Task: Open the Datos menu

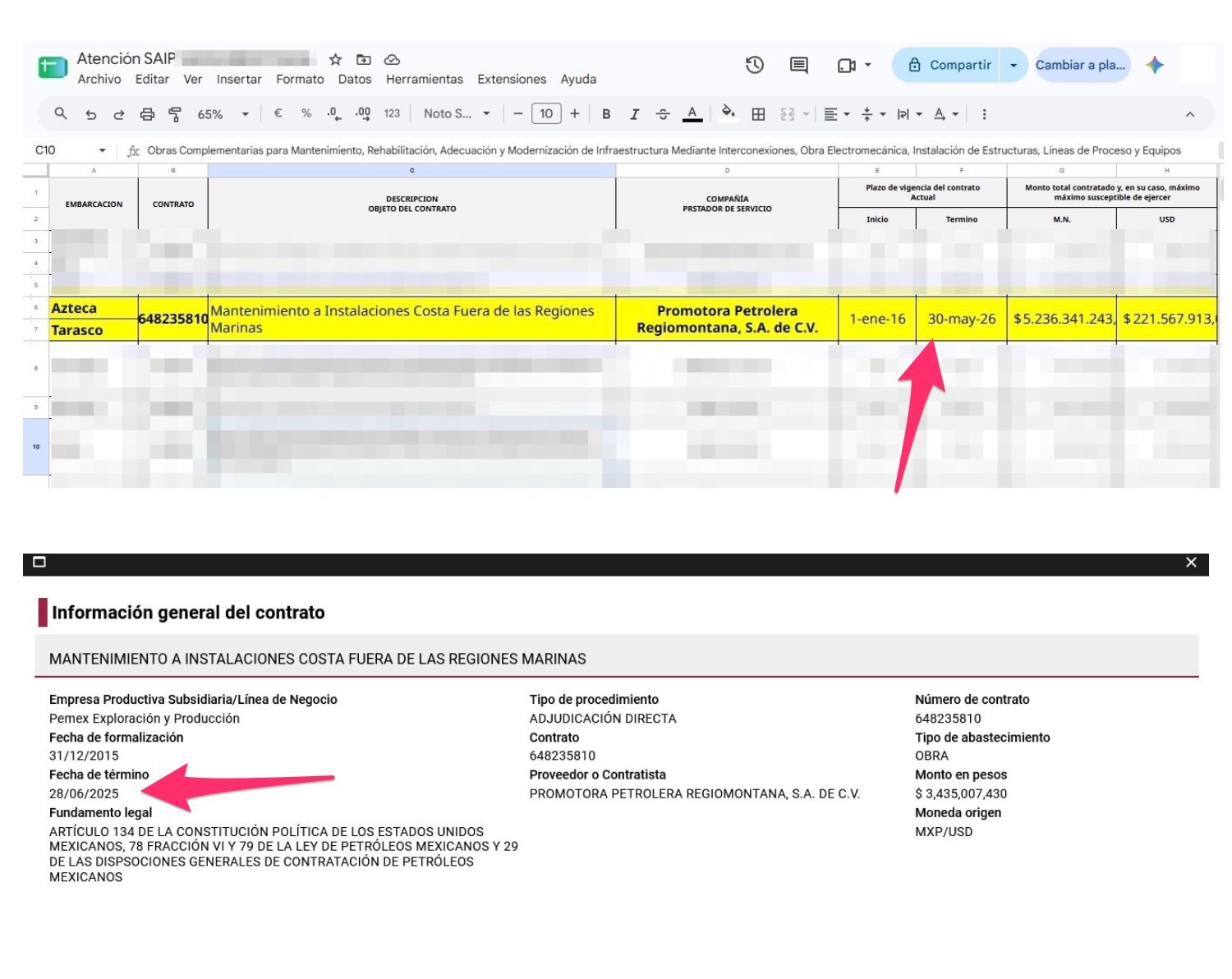Action: pyautogui.click(x=355, y=79)
